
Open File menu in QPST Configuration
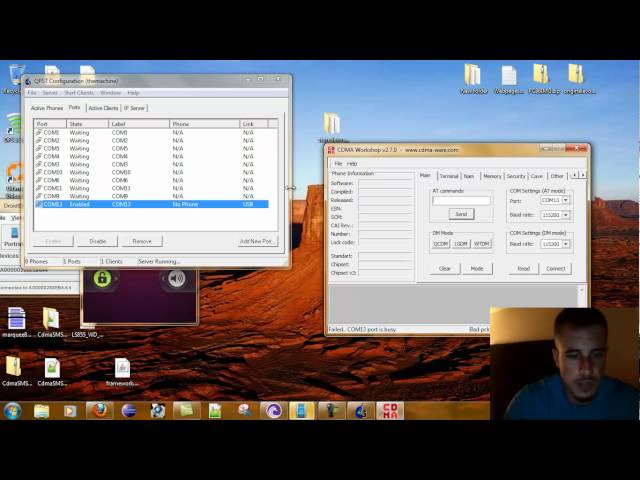(32, 93)
